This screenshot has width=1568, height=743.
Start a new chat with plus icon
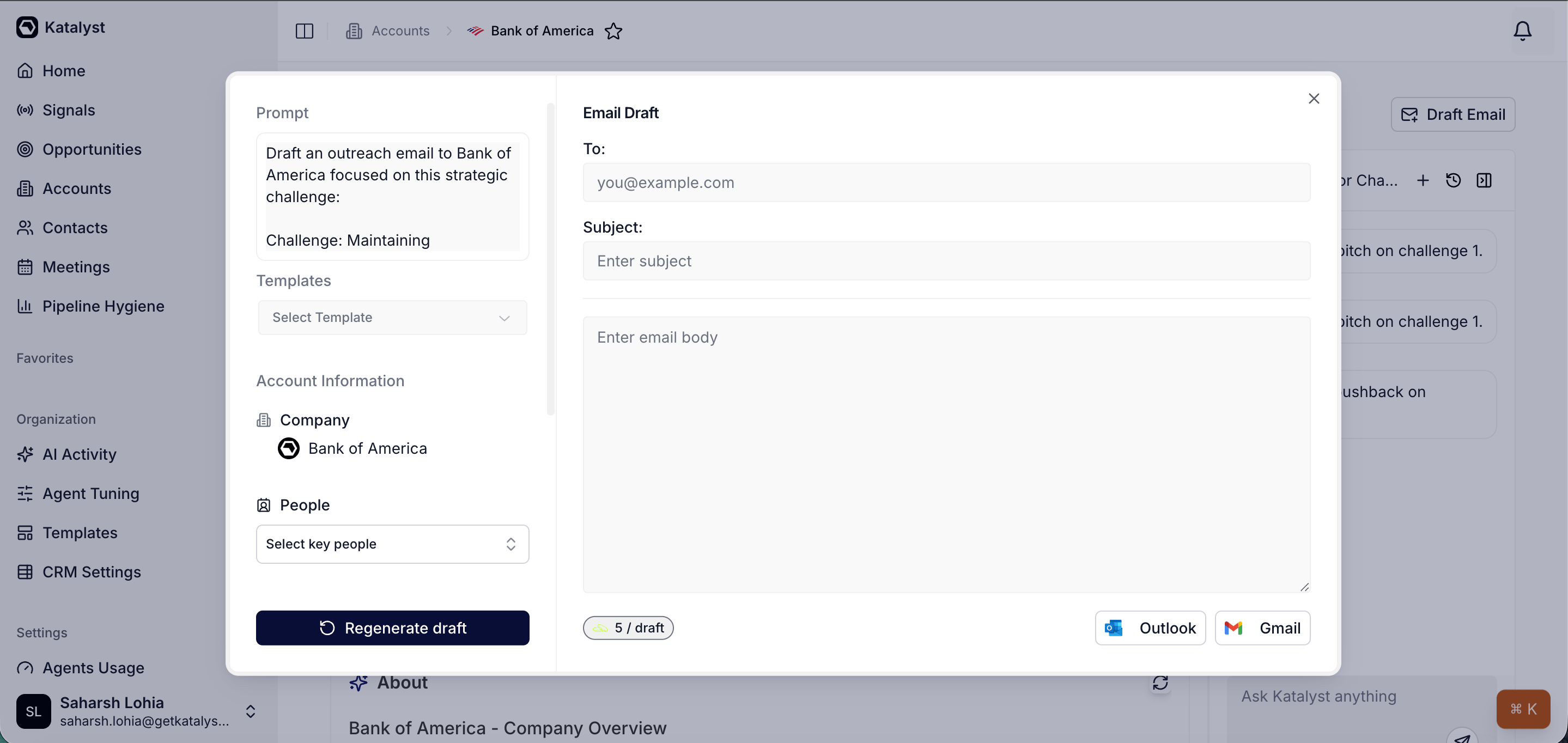[x=1423, y=181]
